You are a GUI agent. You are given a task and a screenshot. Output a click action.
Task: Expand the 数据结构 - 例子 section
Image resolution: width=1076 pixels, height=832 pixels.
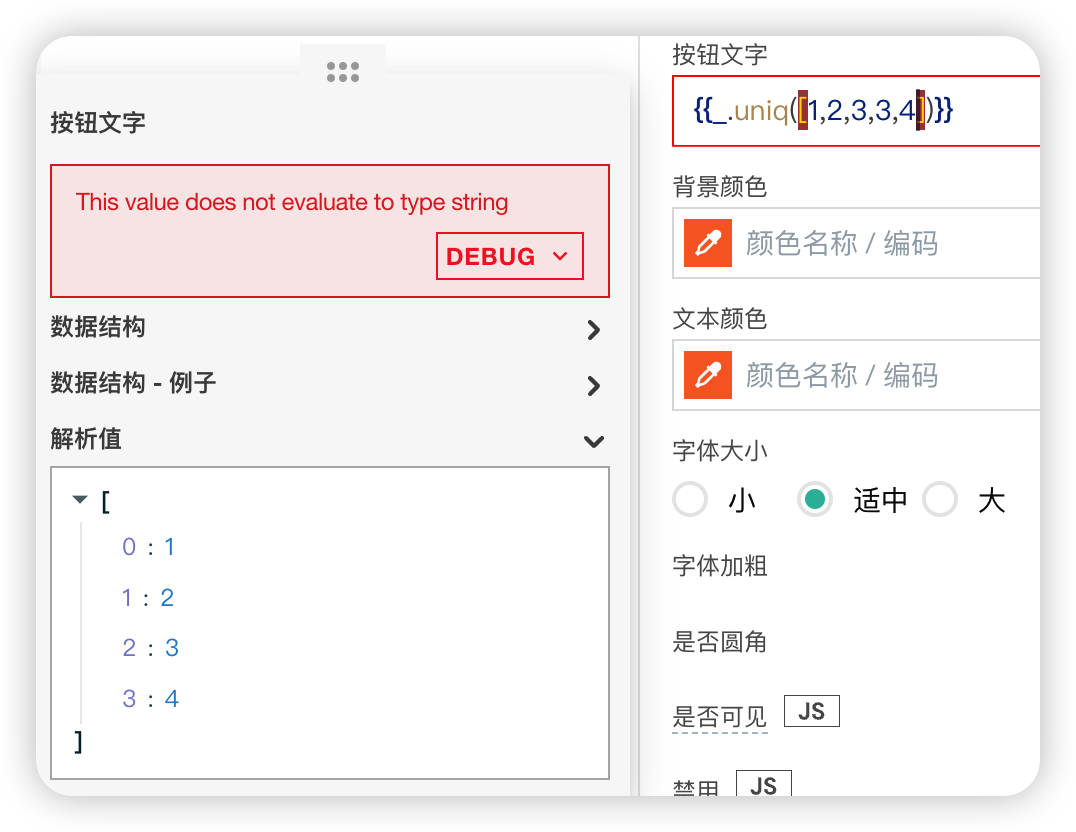tap(594, 385)
